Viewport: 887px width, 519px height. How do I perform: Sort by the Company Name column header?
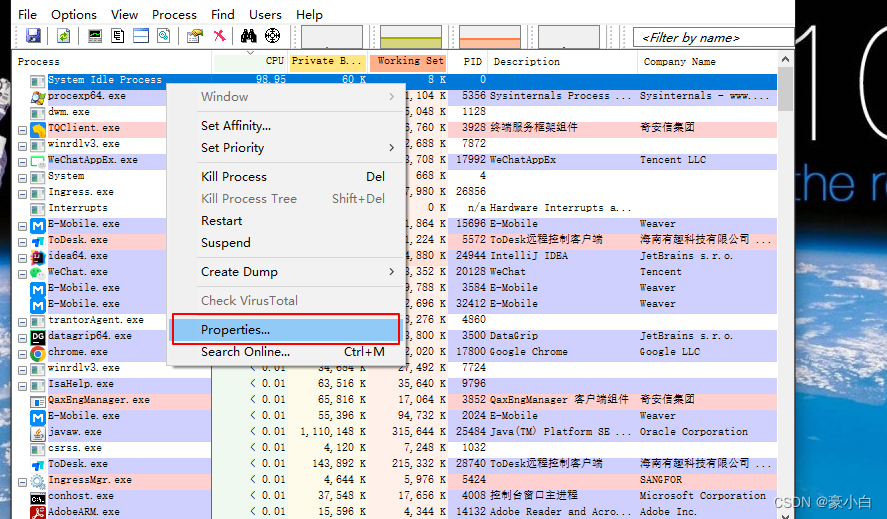tap(707, 61)
